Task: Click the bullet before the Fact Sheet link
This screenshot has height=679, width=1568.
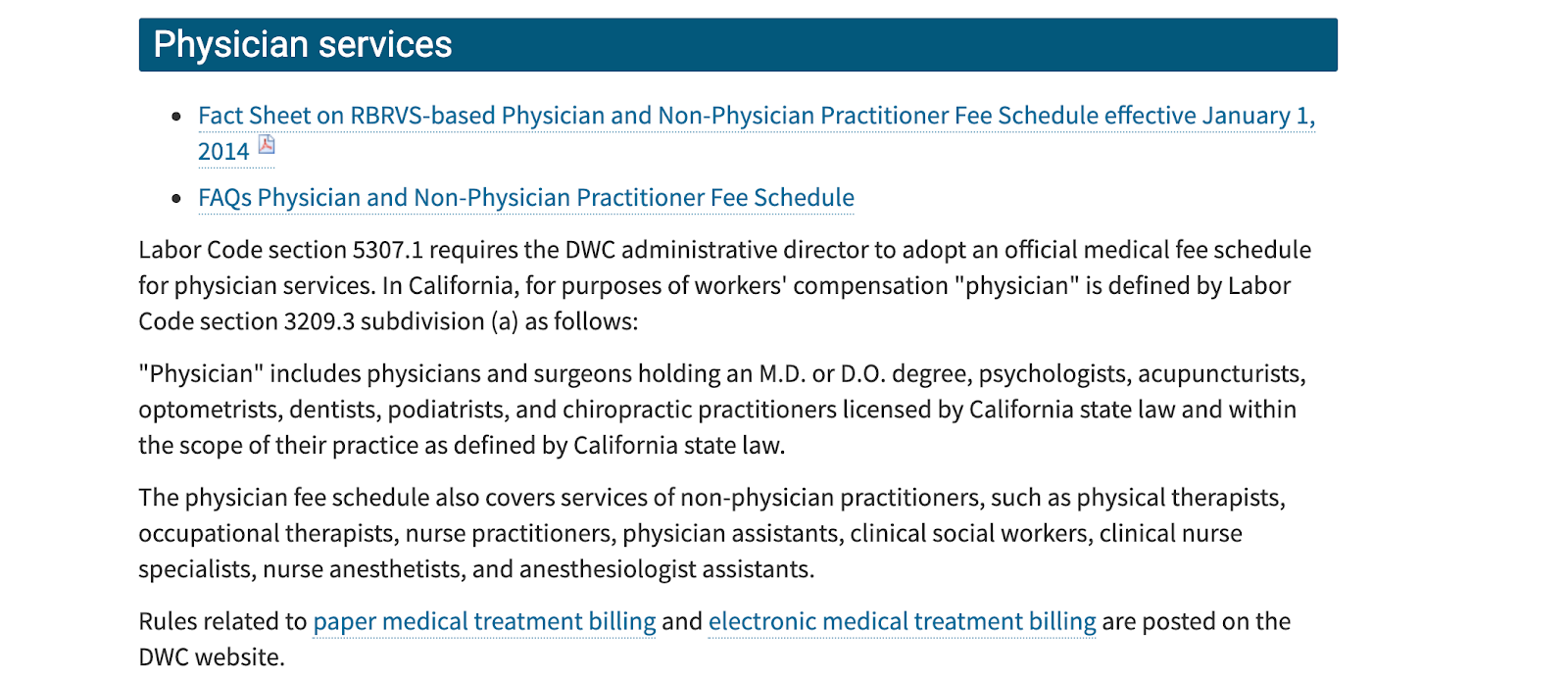Action: pos(176,117)
